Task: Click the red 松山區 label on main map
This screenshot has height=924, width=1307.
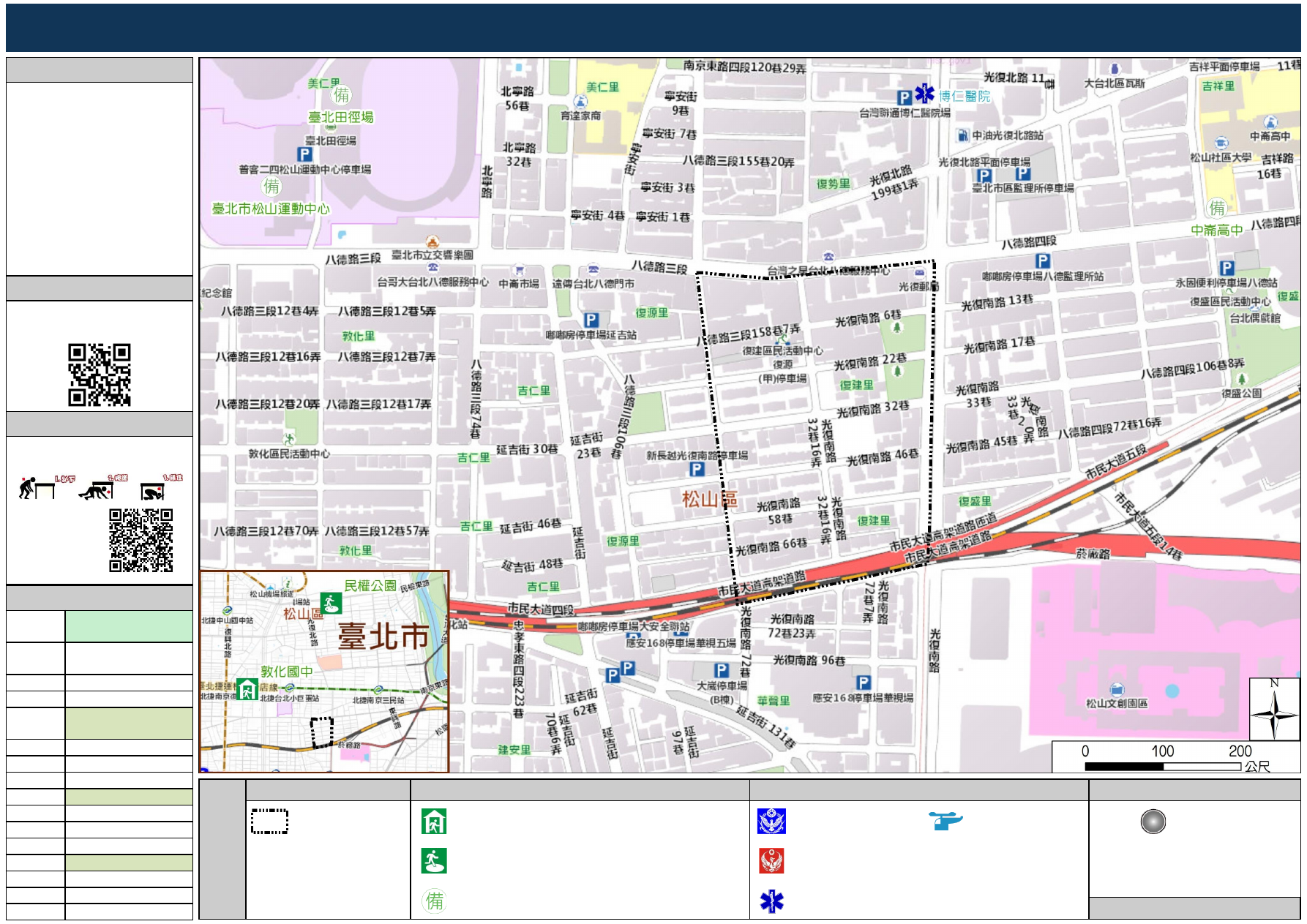Action: tap(709, 499)
